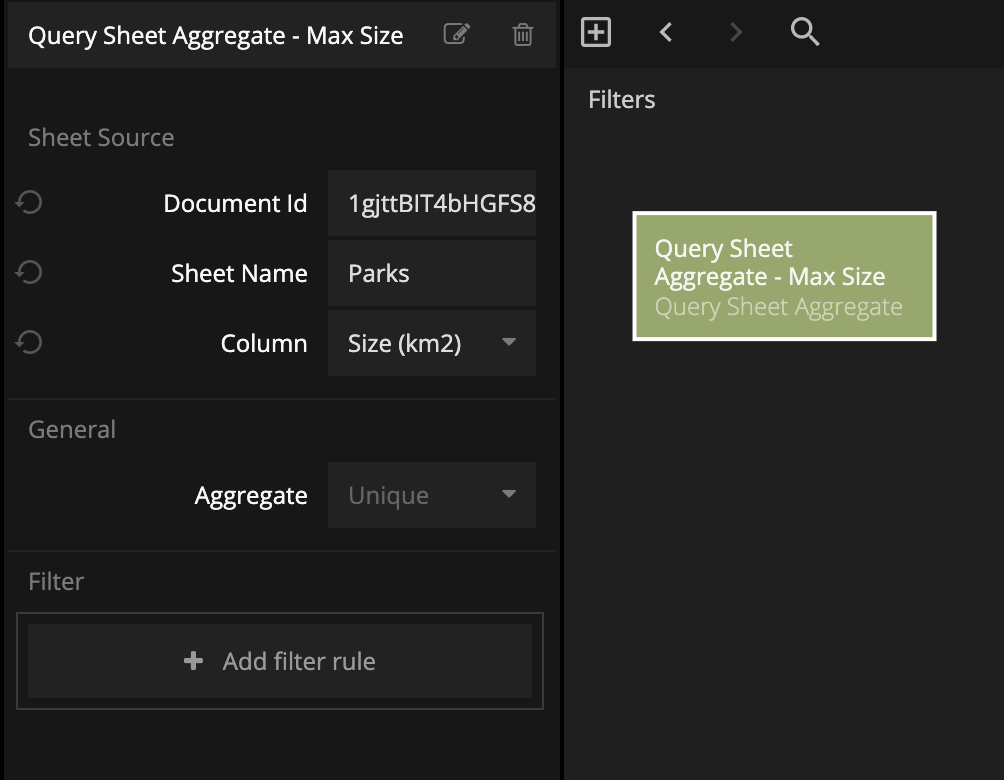Go back with left chevron arrow
The height and width of the screenshot is (780, 1004).
[666, 32]
